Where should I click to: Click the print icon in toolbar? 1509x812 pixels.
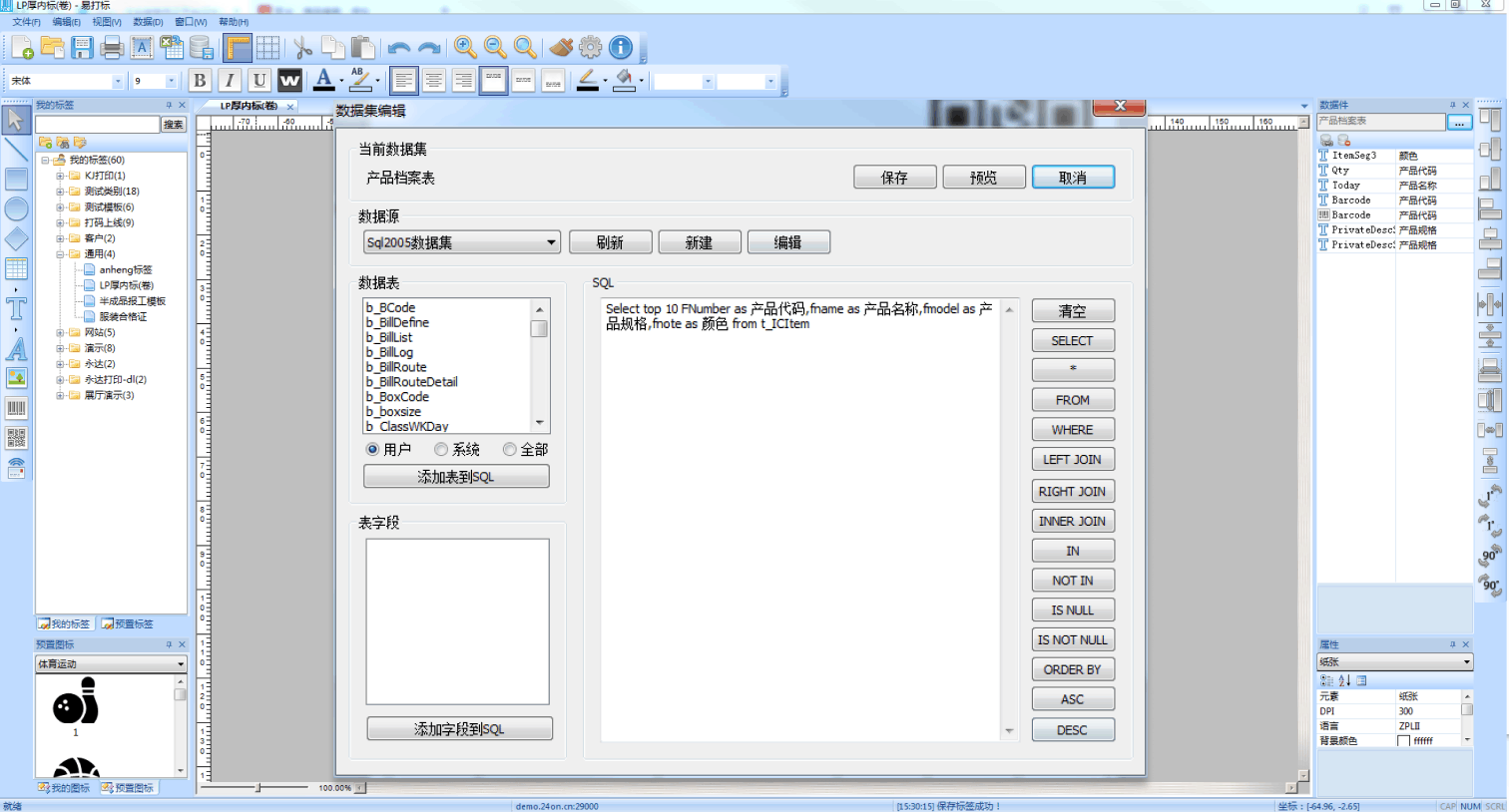pos(112,47)
